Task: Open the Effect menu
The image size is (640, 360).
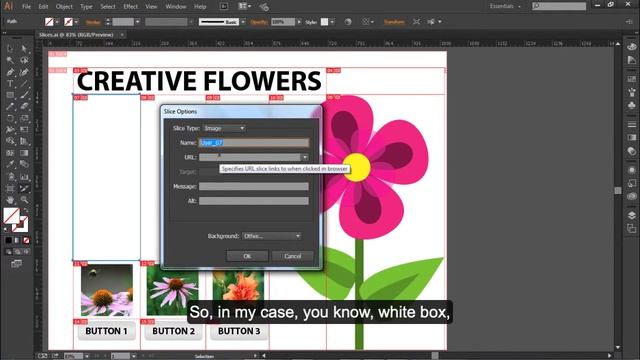Action: (x=131, y=7)
